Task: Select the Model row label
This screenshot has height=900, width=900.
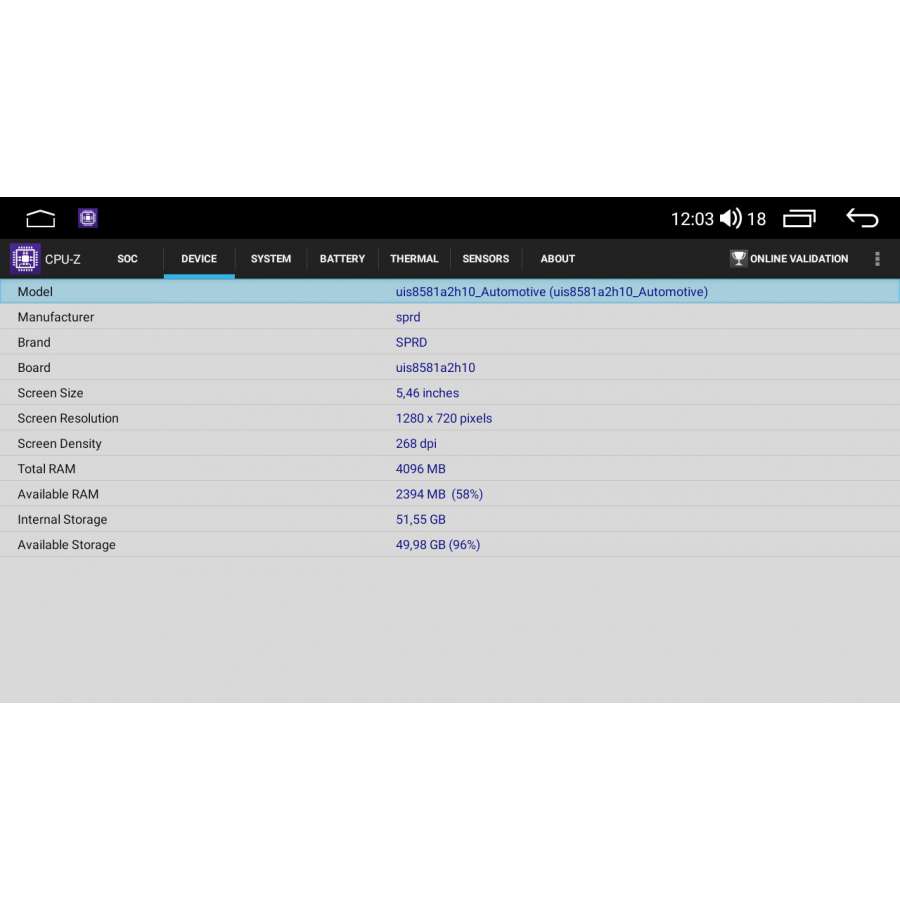Action: click(x=35, y=292)
